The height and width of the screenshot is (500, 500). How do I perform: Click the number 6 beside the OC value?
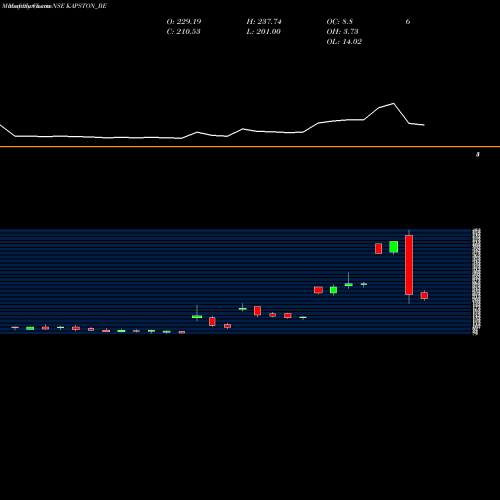(x=408, y=21)
